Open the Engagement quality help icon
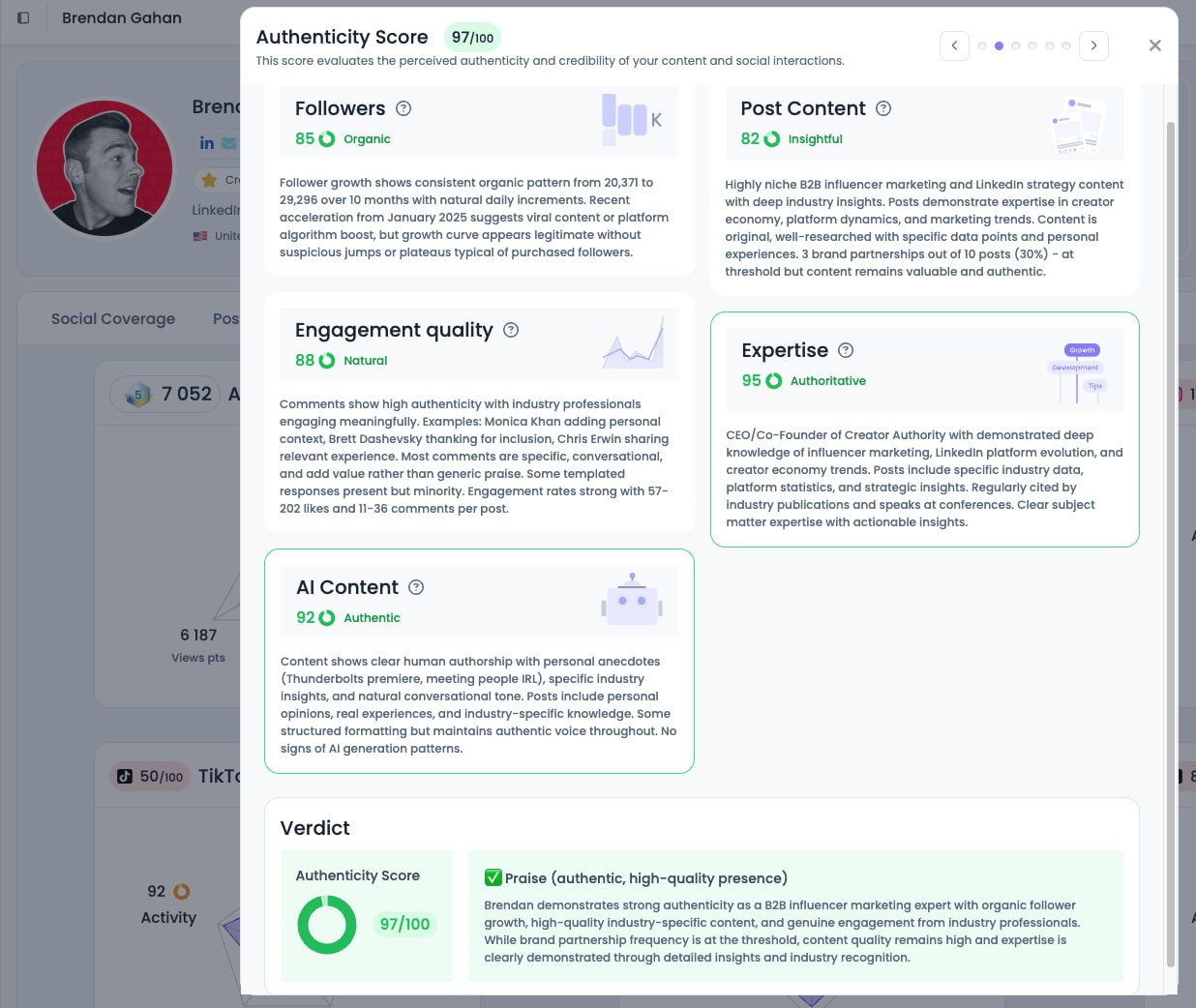1196x1008 pixels. click(511, 330)
